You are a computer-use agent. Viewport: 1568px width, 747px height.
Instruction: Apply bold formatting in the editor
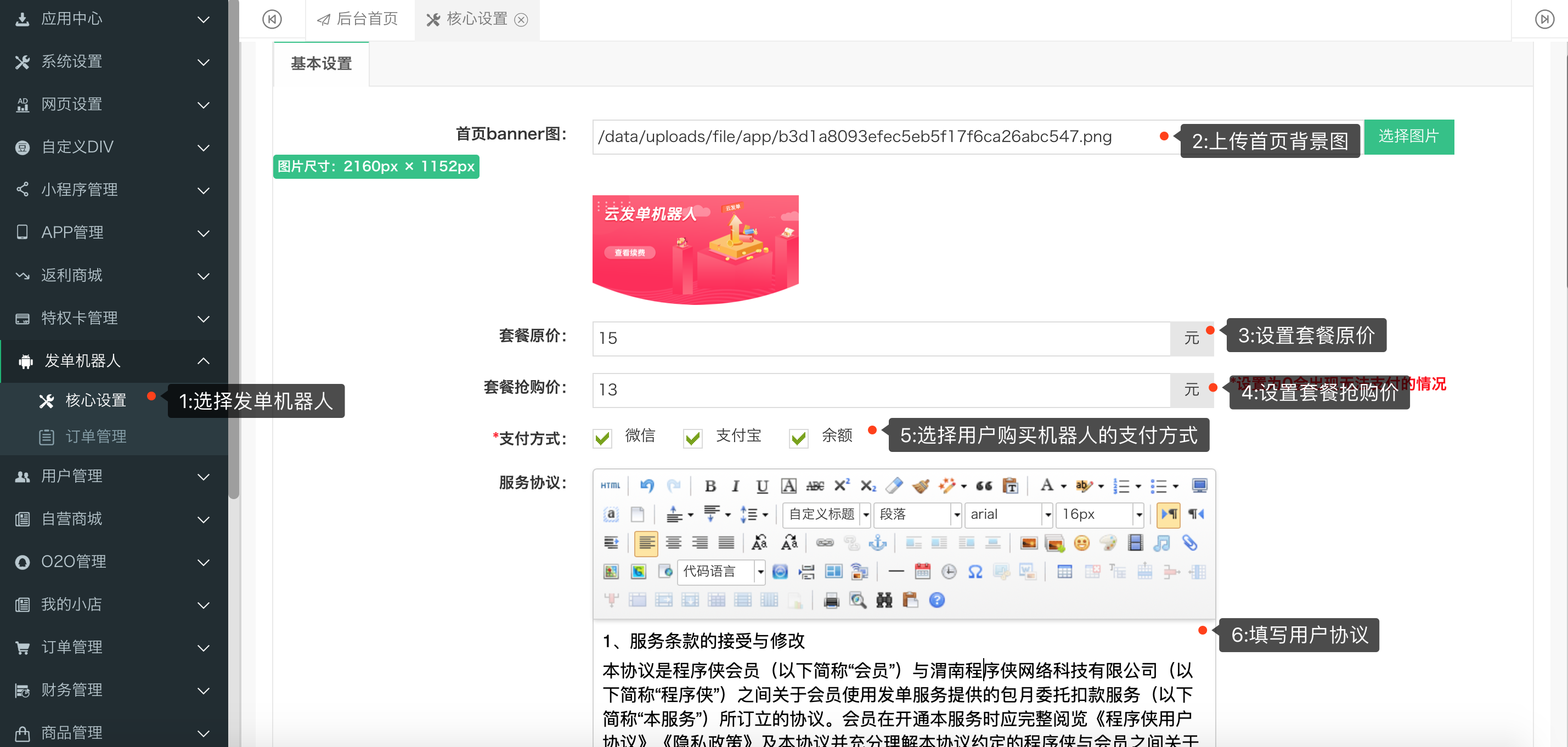coord(710,485)
